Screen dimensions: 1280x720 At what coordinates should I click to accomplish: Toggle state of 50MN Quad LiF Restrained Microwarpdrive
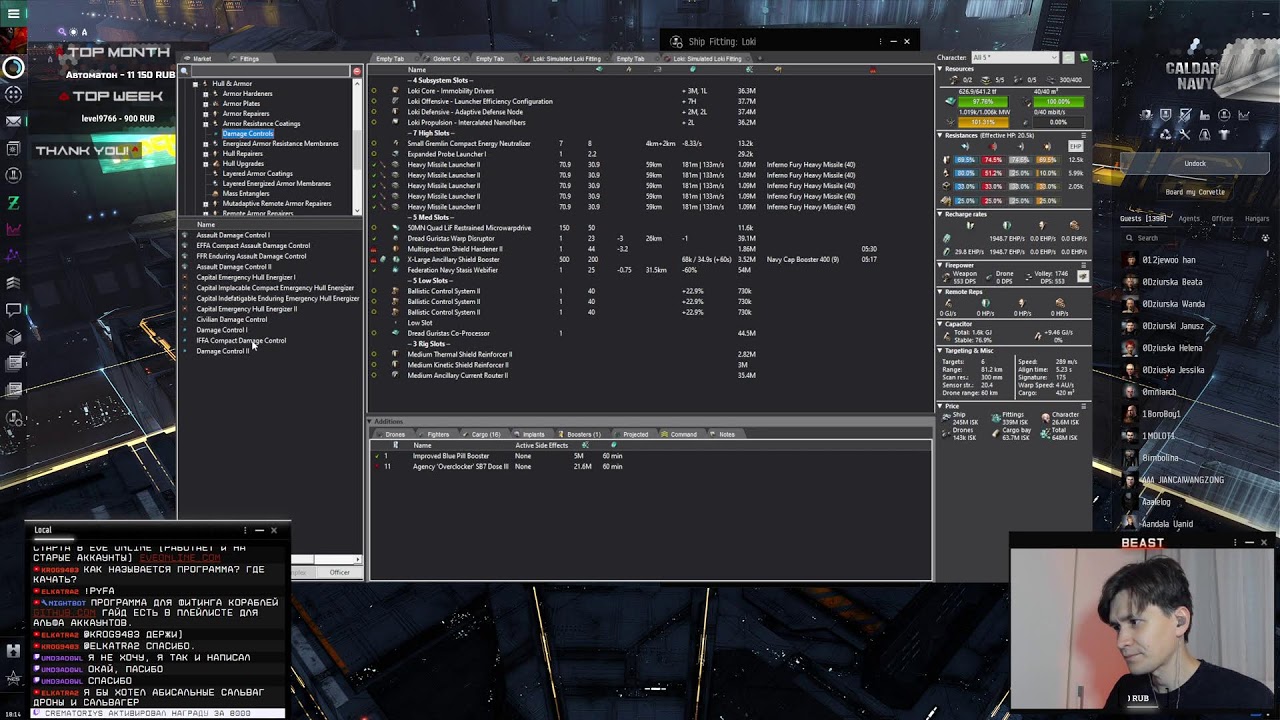(x=374, y=228)
